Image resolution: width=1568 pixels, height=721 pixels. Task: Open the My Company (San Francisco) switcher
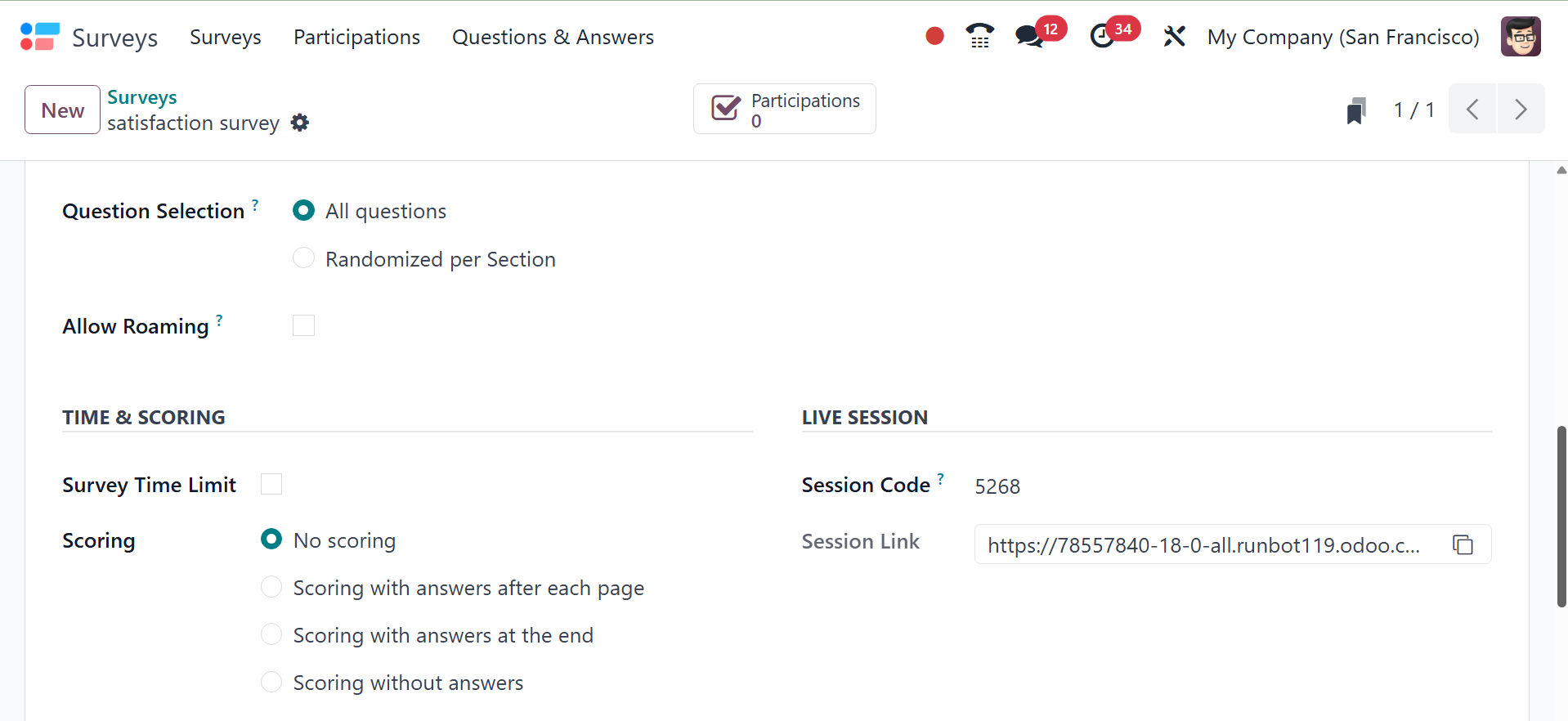1342,37
